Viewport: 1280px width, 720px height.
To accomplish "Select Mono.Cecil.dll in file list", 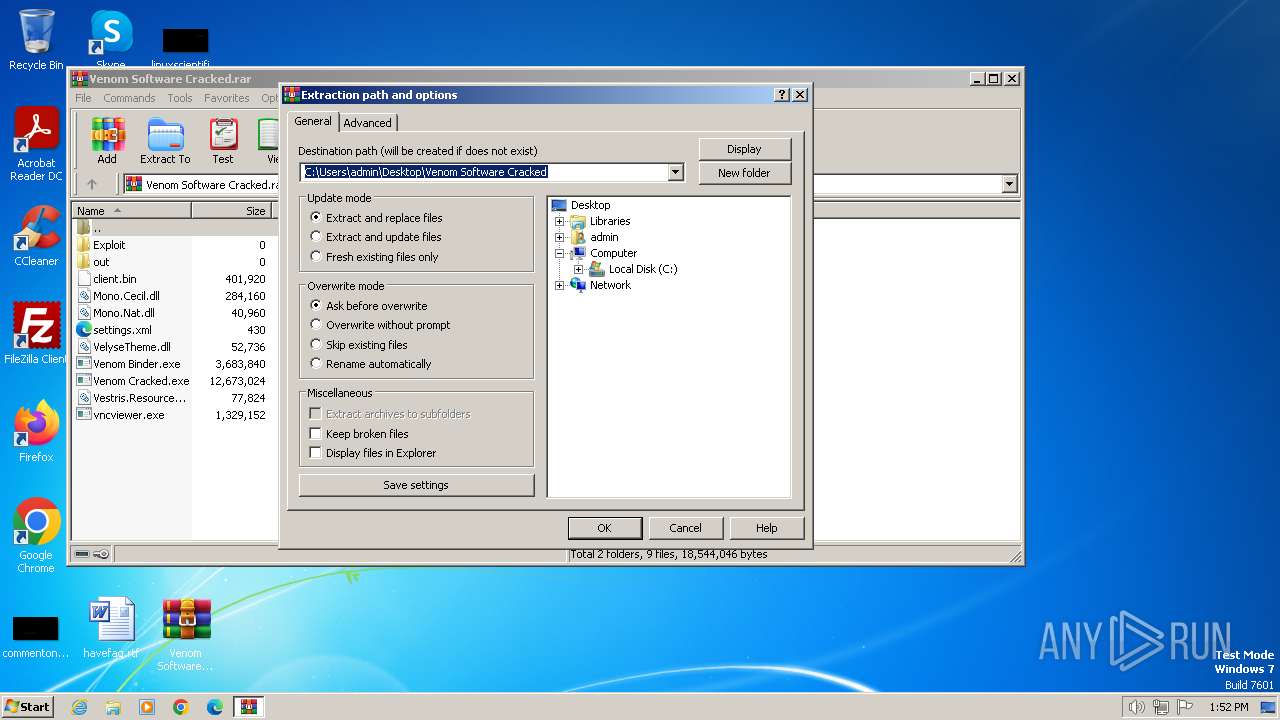I will pyautogui.click(x=126, y=296).
